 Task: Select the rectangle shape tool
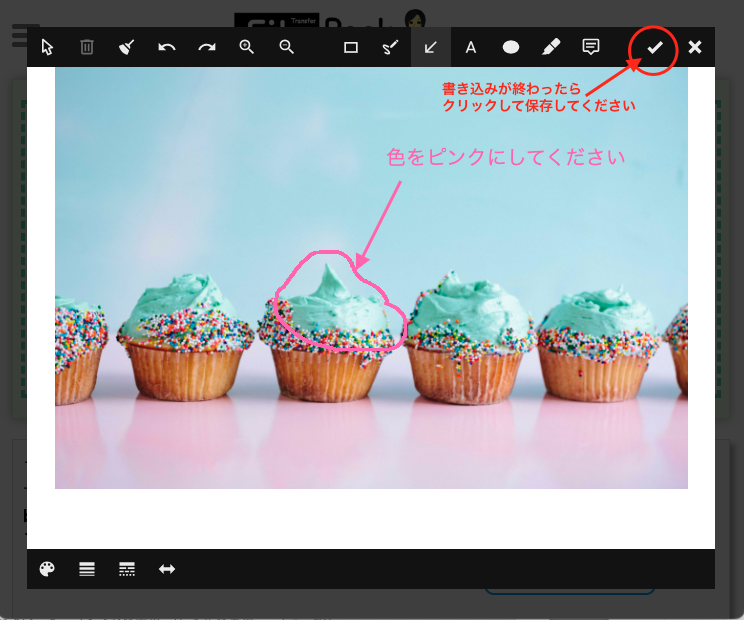[x=351, y=47]
